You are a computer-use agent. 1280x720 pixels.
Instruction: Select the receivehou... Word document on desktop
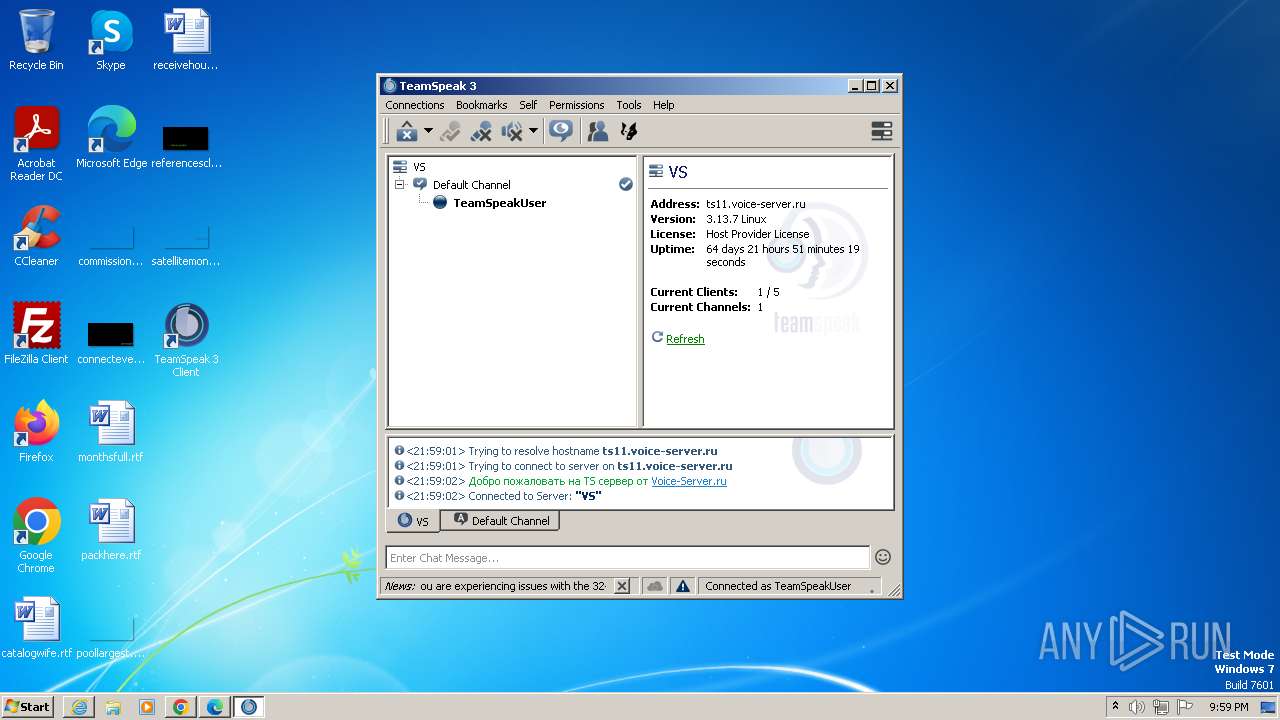pyautogui.click(x=186, y=40)
